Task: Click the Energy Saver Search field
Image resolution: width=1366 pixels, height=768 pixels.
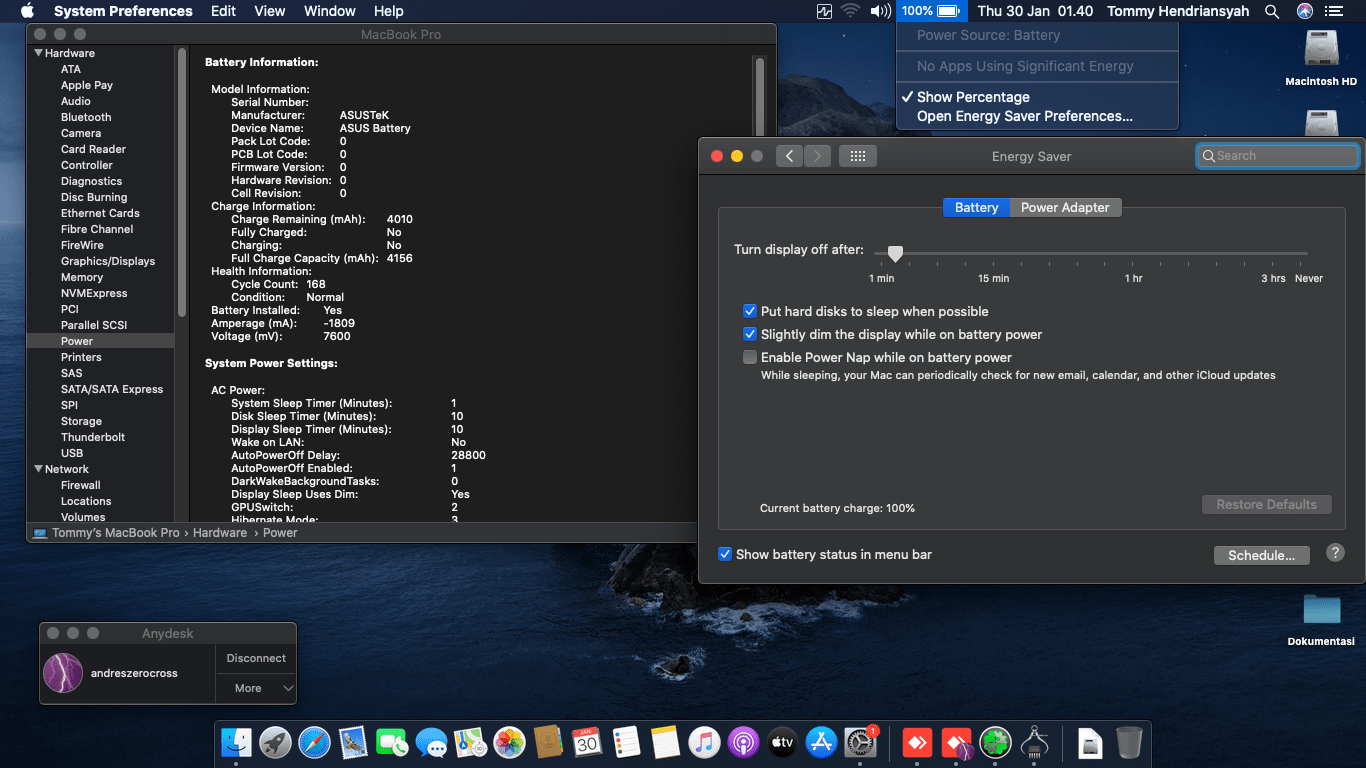Action: click(1278, 156)
